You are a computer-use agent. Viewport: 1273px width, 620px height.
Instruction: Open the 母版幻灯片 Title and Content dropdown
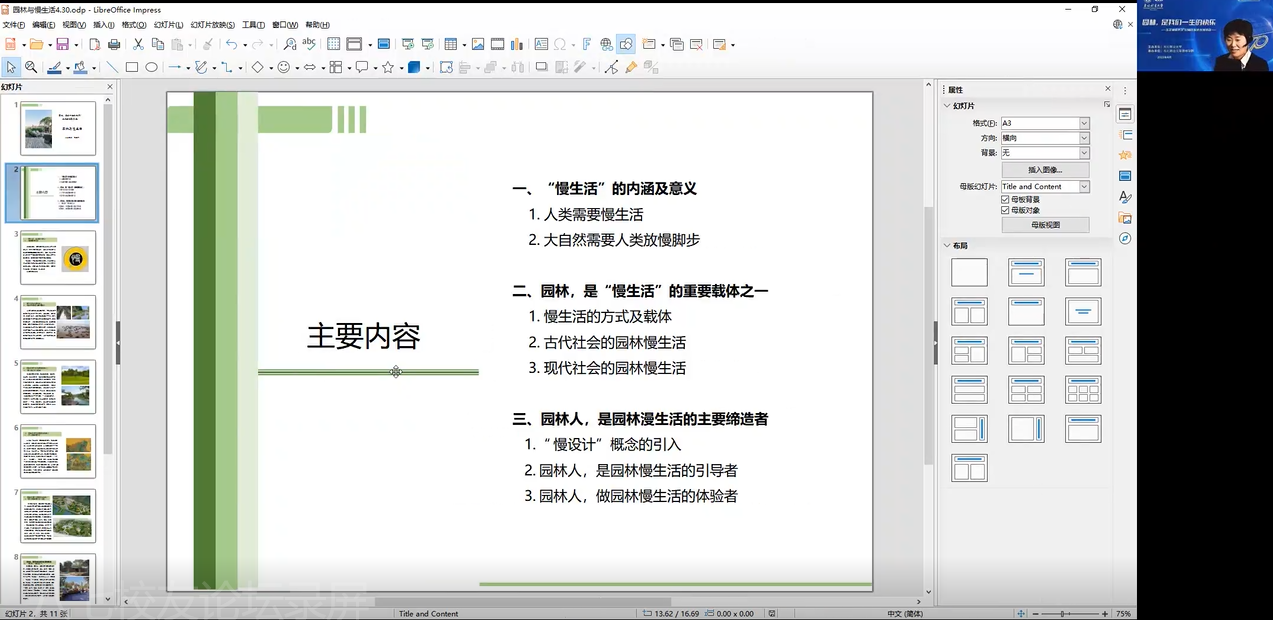tap(1084, 187)
